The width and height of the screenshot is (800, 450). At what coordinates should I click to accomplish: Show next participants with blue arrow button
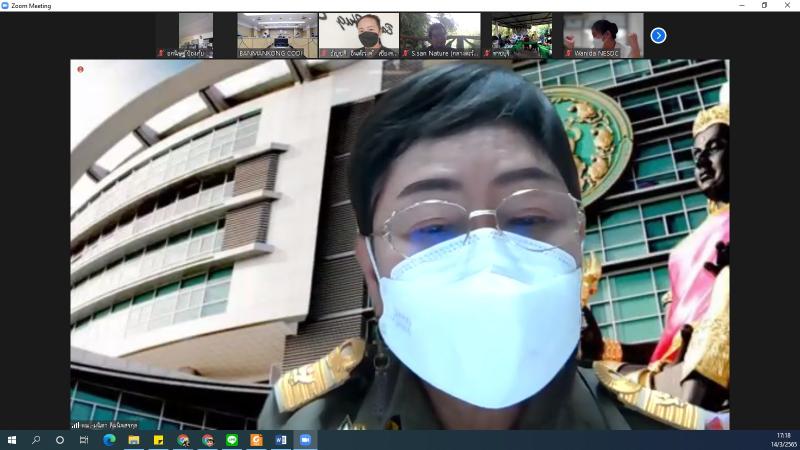[x=658, y=35]
